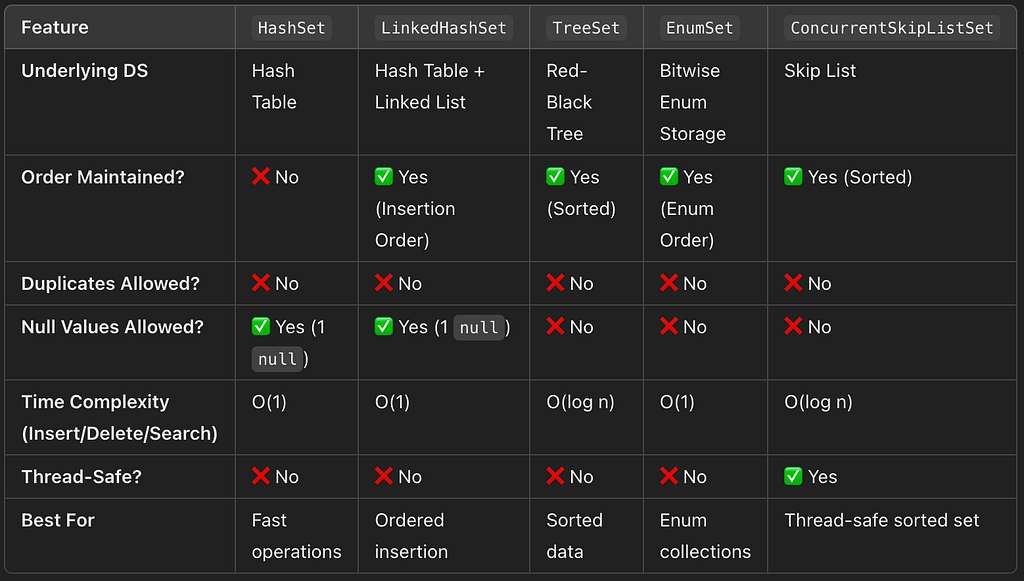Viewport: 1024px width, 581px height.
Task: Click green checkmark for TreeSet Order Maintained
Action: tap(555, 176)
